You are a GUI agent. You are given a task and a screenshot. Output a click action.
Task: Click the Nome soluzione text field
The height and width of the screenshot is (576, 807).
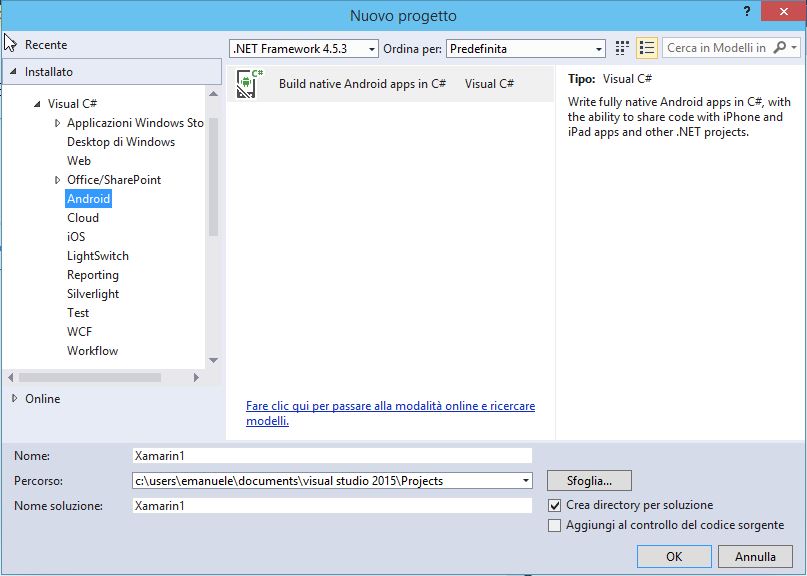click(x=332, y=505)
